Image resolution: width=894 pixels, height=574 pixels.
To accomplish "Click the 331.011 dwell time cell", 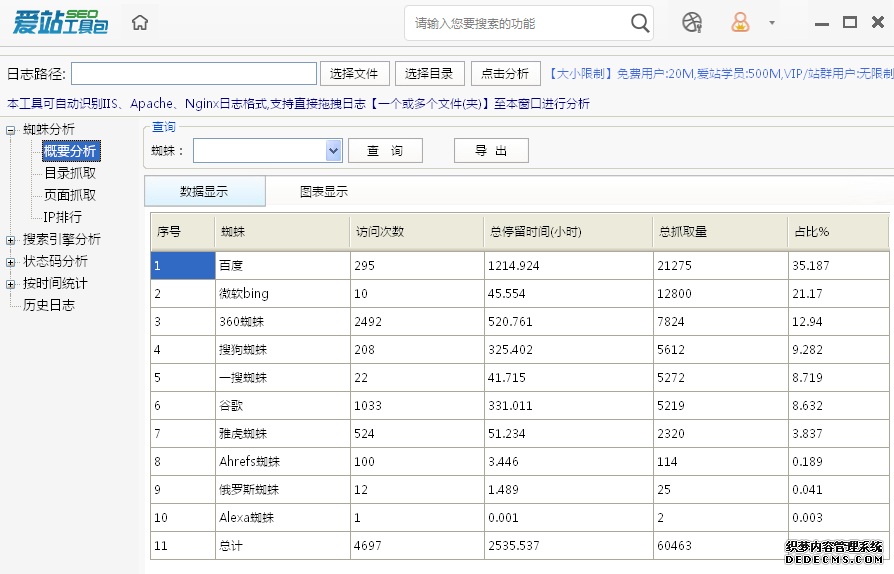I will point(569,405).
